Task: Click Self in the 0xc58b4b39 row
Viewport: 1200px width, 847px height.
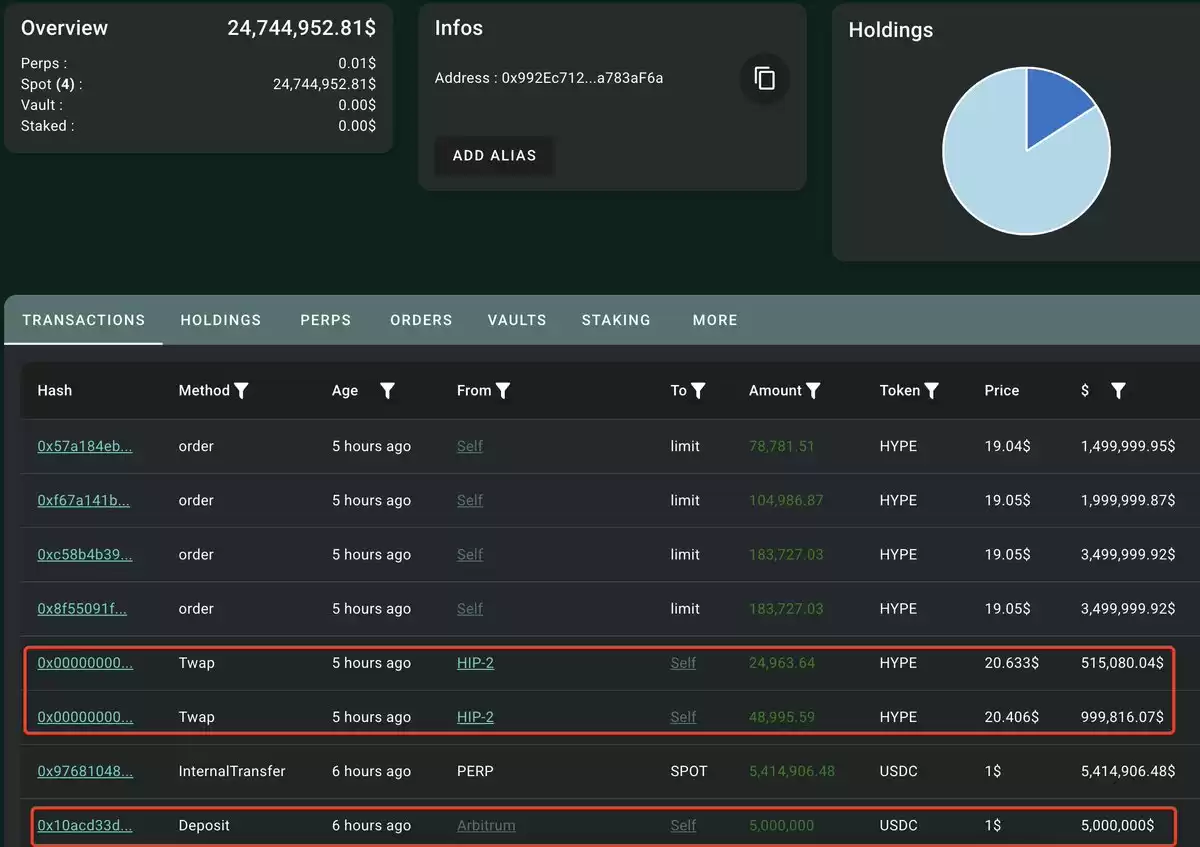Action: pyautogui.click(x=470, y=554)
